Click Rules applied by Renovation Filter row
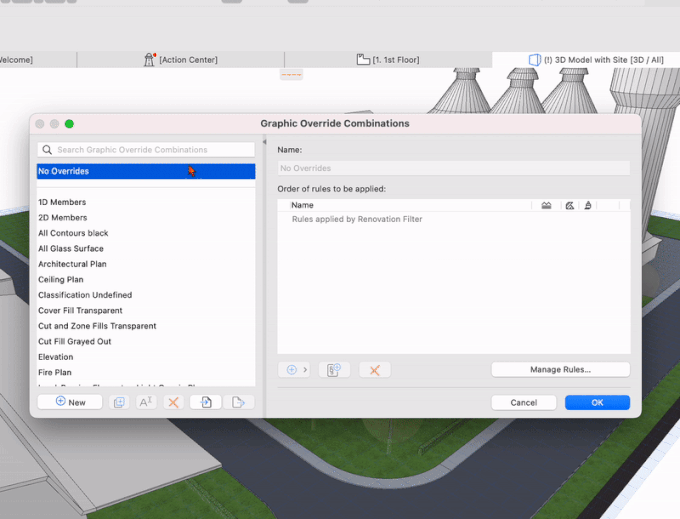The height and width of the screenshot is (519, 680). coord(454,219)
